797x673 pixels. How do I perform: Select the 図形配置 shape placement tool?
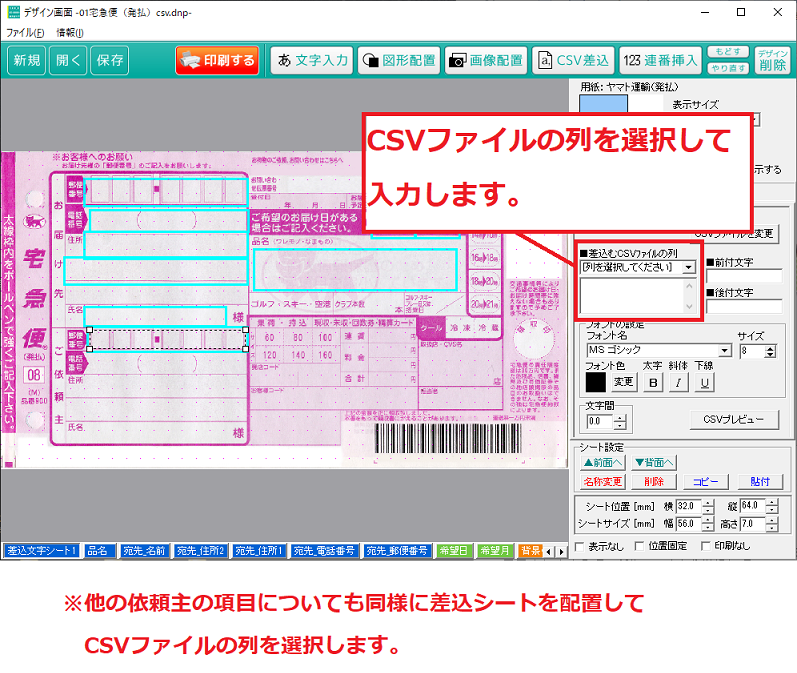point(398,60)
